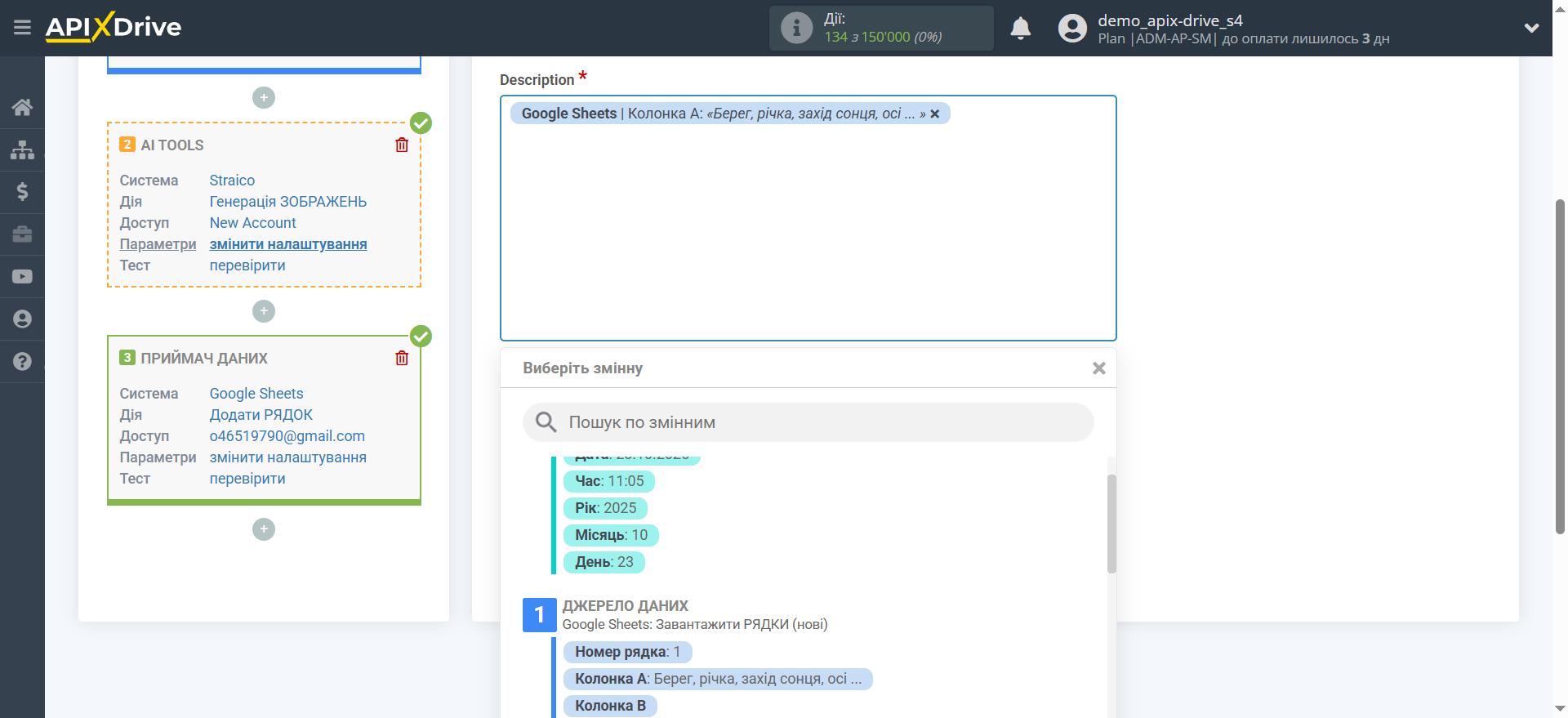Add a step below the ПРИЙМАЧ ДАНИХ block
This screenshot has height=718, width=1568.
263,529
